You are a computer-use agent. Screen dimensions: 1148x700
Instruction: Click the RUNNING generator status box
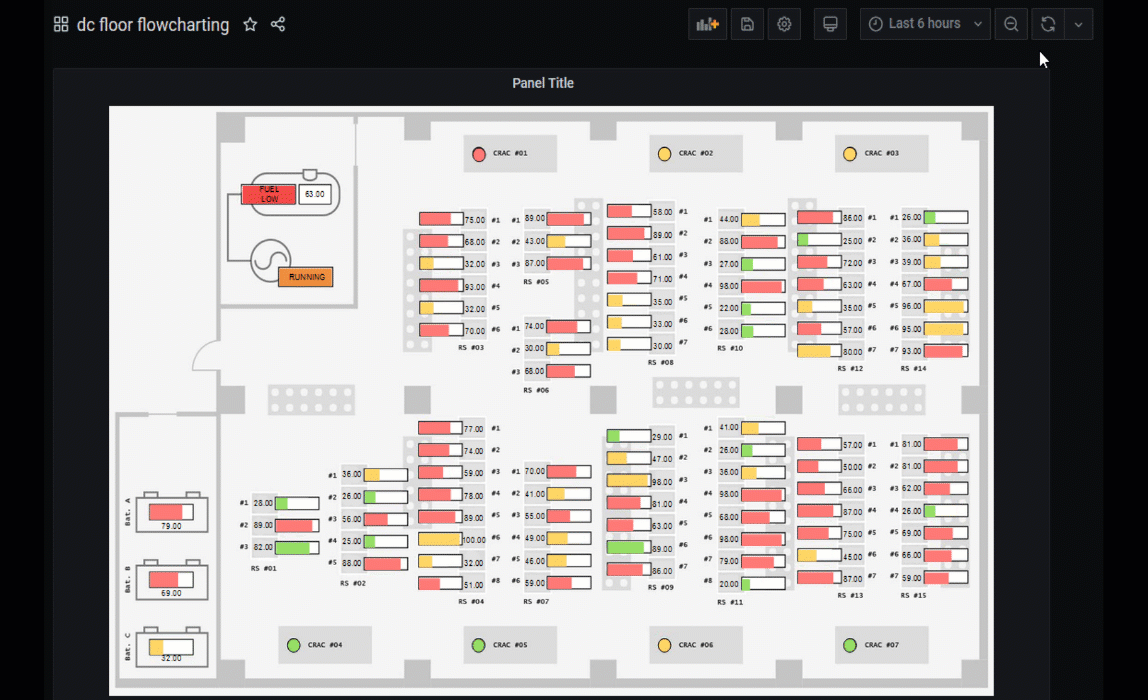point(305,277)
